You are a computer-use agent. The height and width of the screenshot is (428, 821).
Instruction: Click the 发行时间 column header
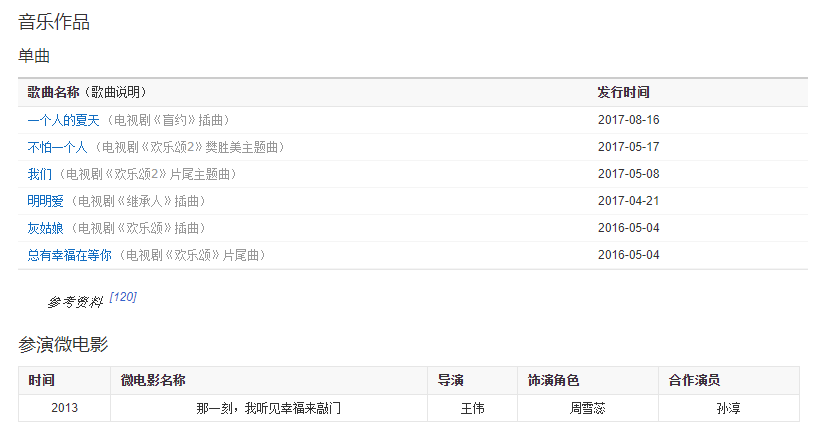point(623,92)
